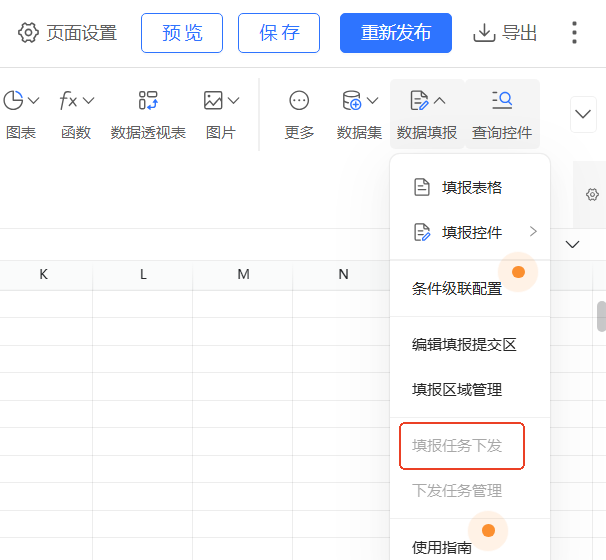The image size is (606, 560).
Task: Select the 查询控件 query control tool
Action: tap(502, 114)
